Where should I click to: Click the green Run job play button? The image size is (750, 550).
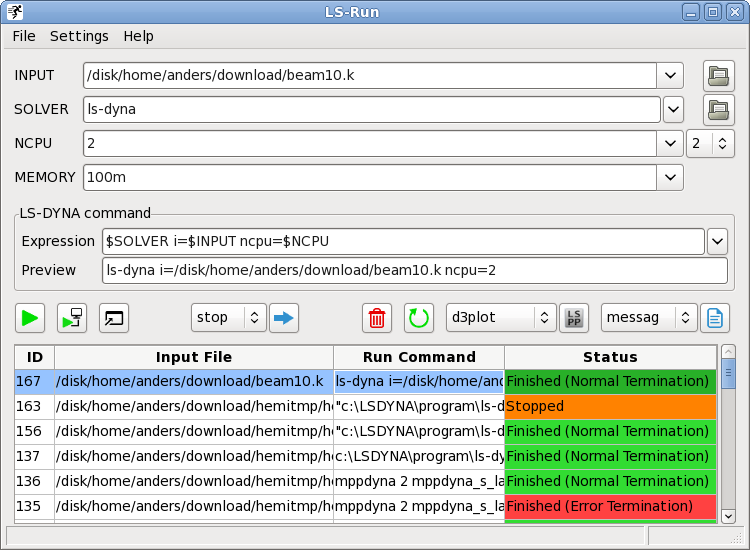[31, 318]
